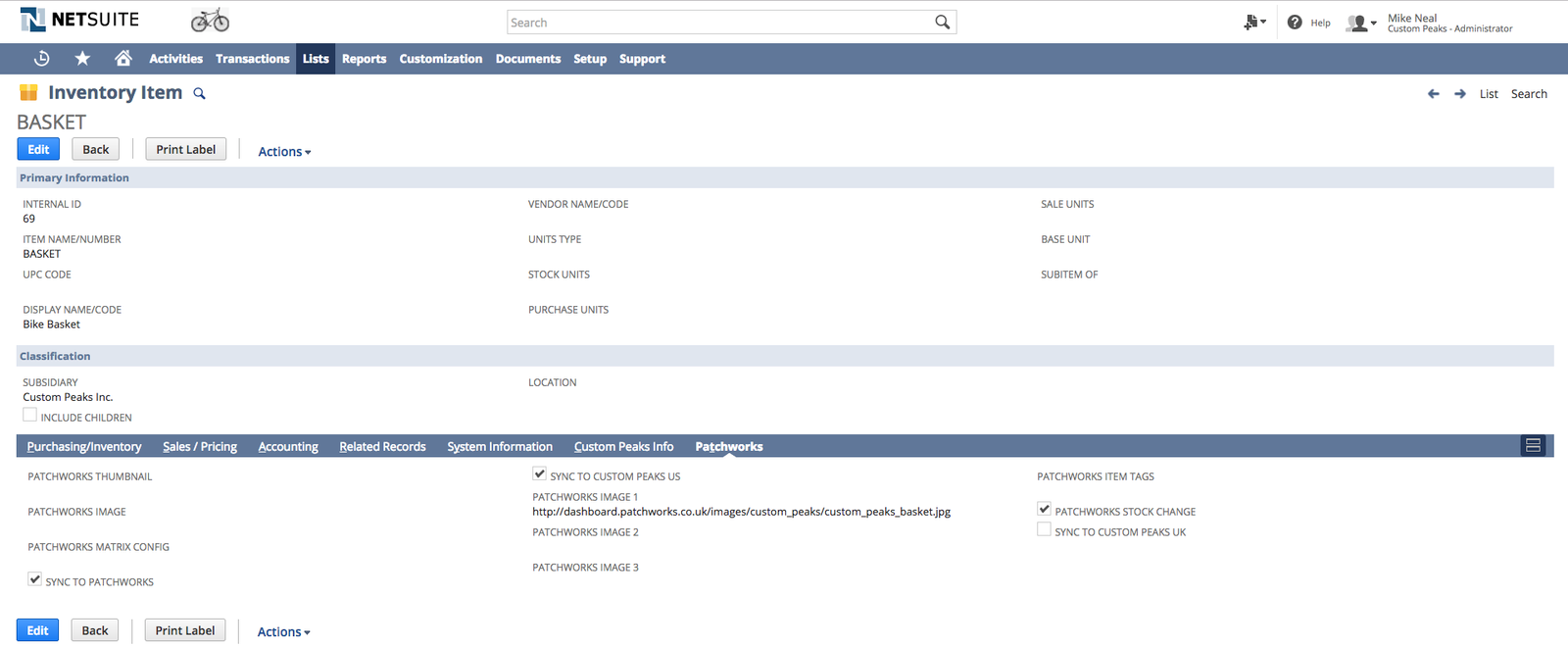Switch to System Information subtab
Image resolution: width=1568 pixels, height=647 pixels.
[x=500, y=446]
